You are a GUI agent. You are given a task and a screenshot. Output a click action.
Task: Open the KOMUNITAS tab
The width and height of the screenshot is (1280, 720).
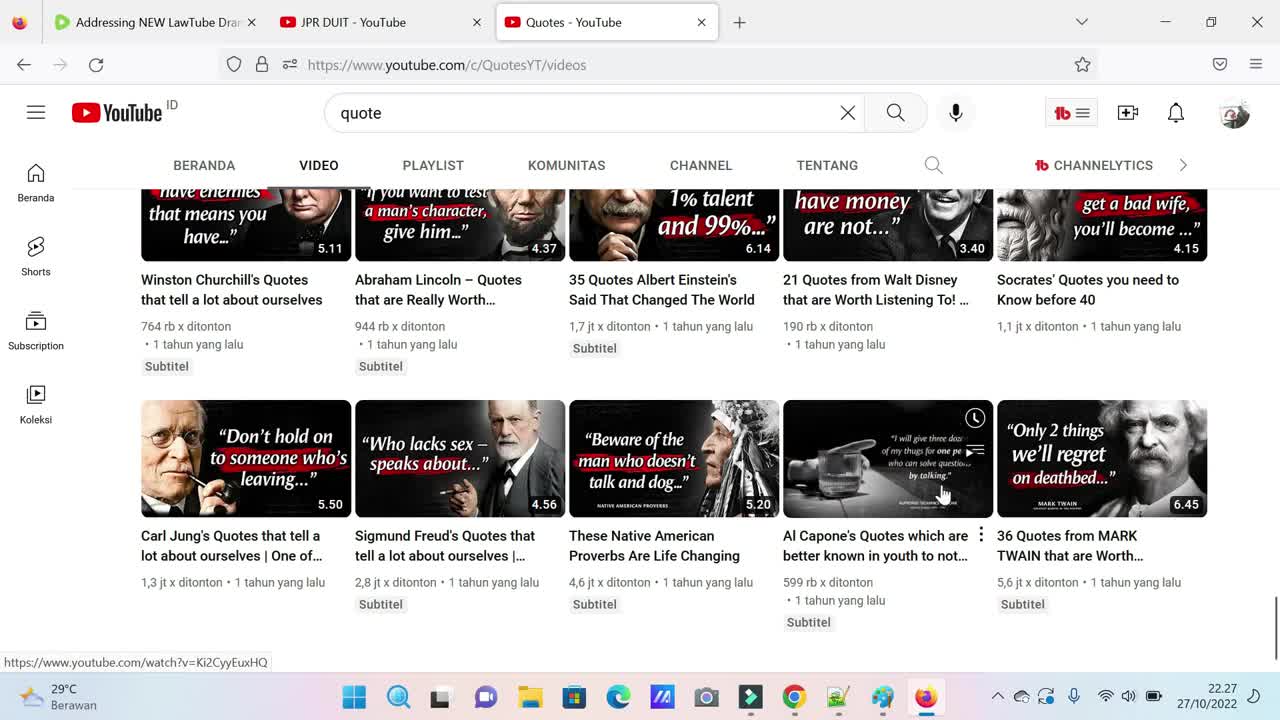pos(567,165)
